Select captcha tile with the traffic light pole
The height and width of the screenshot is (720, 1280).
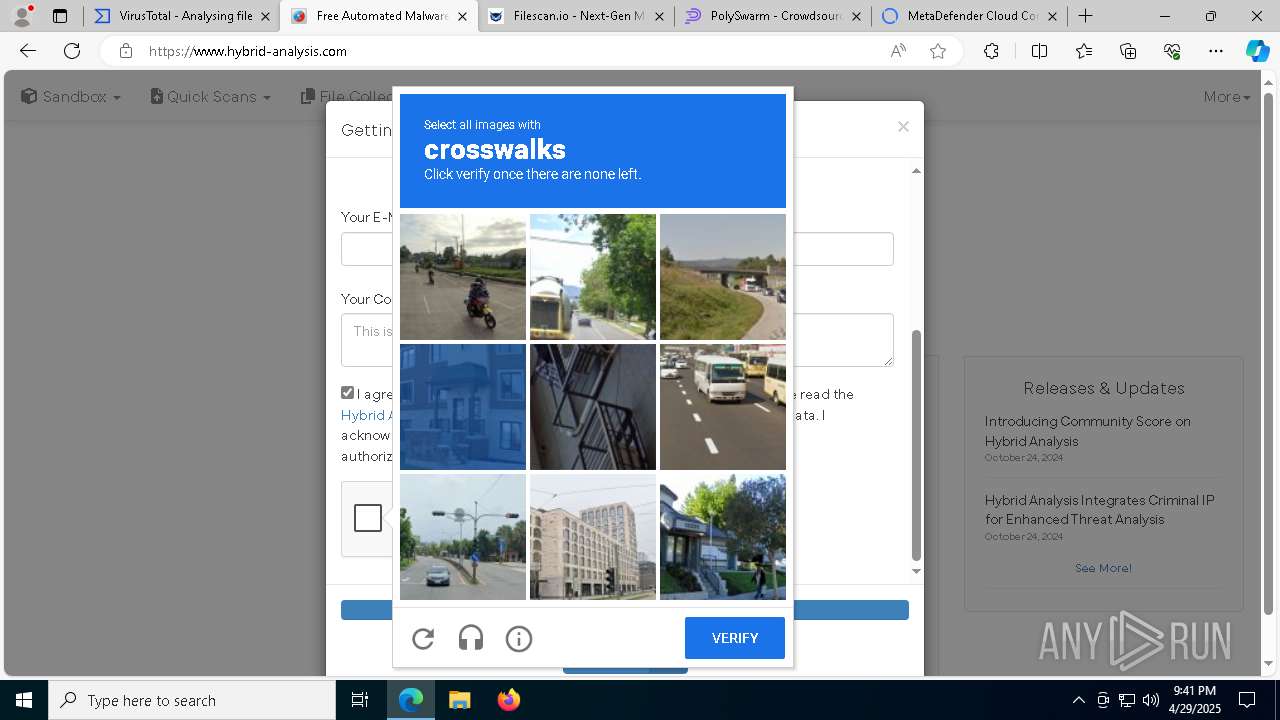coord(463,537)
